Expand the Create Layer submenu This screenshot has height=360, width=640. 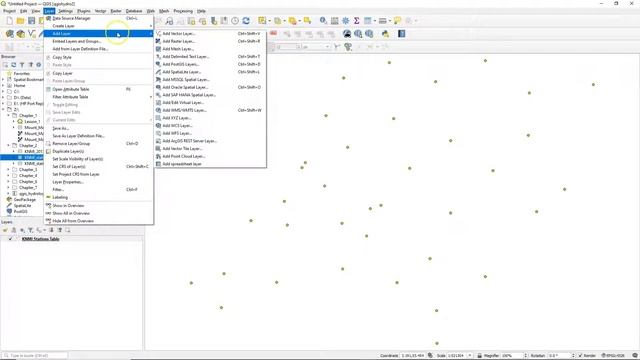pyautogui.click(x=98, y=26)
